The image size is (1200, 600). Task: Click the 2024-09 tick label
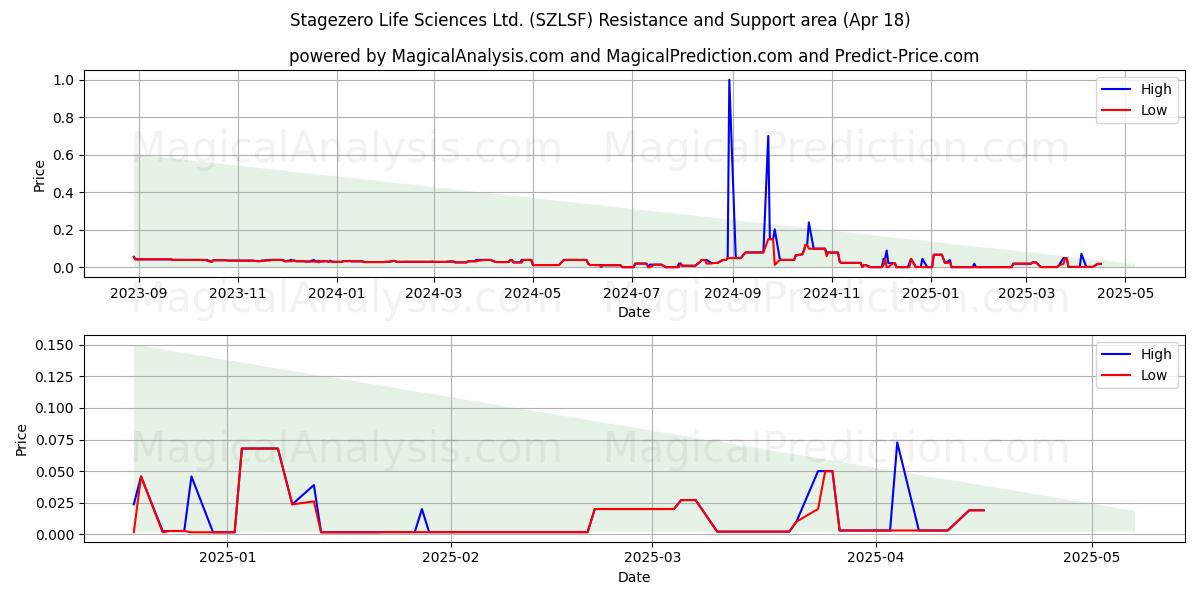pyautogui.click(x=734, y=293)
